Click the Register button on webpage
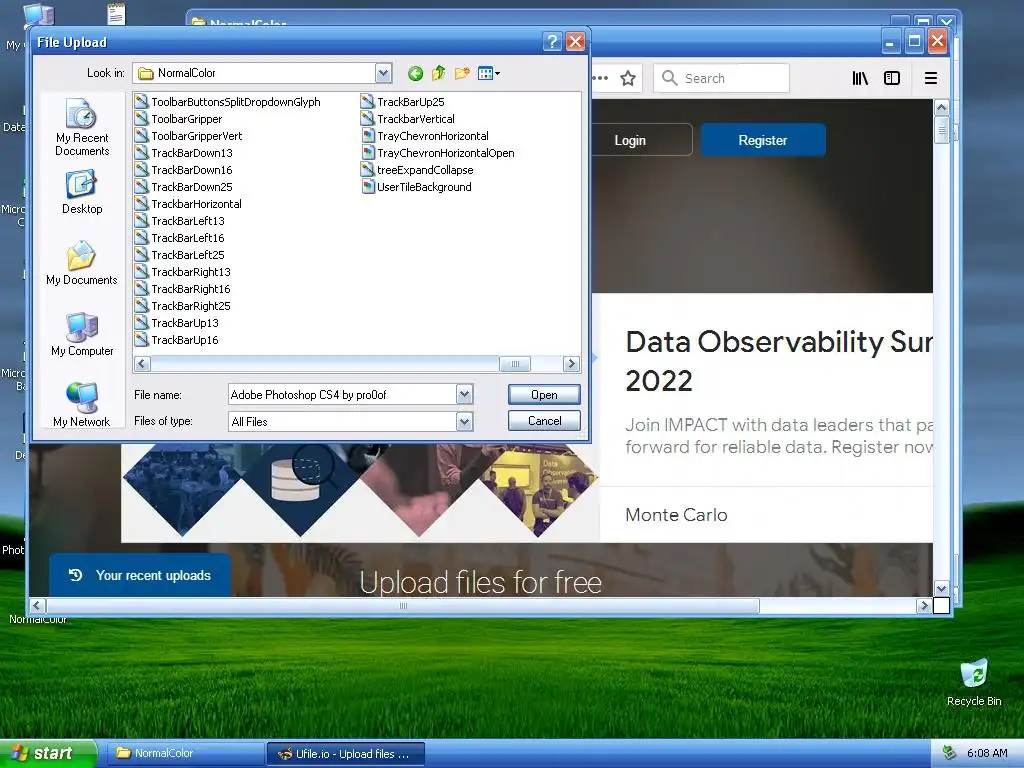 pos(763,140)
